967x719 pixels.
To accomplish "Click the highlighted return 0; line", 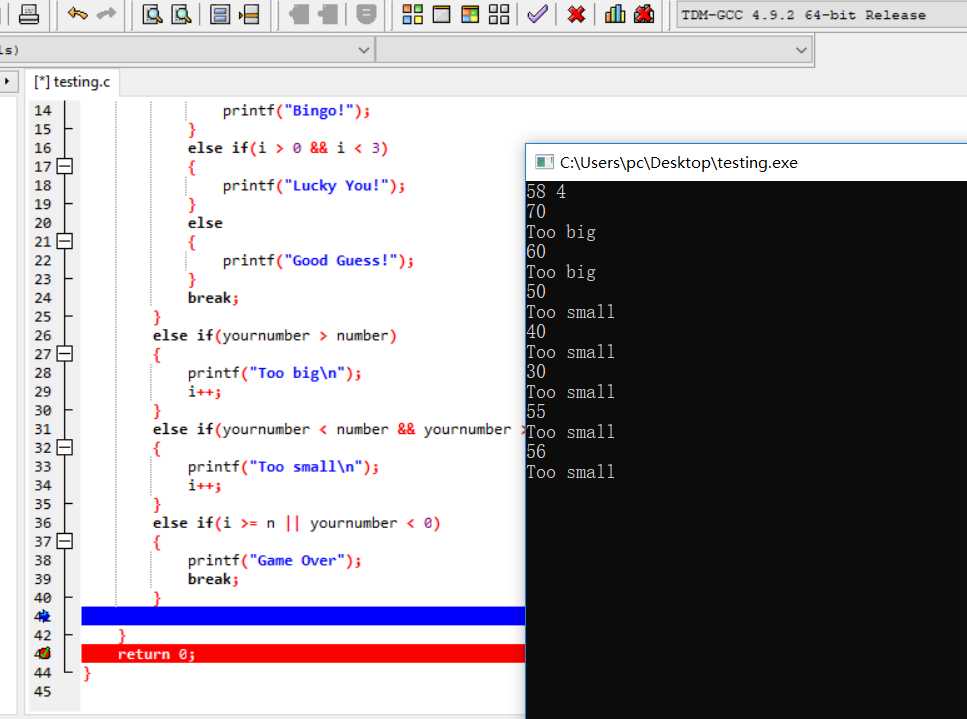I will point(303,654).
